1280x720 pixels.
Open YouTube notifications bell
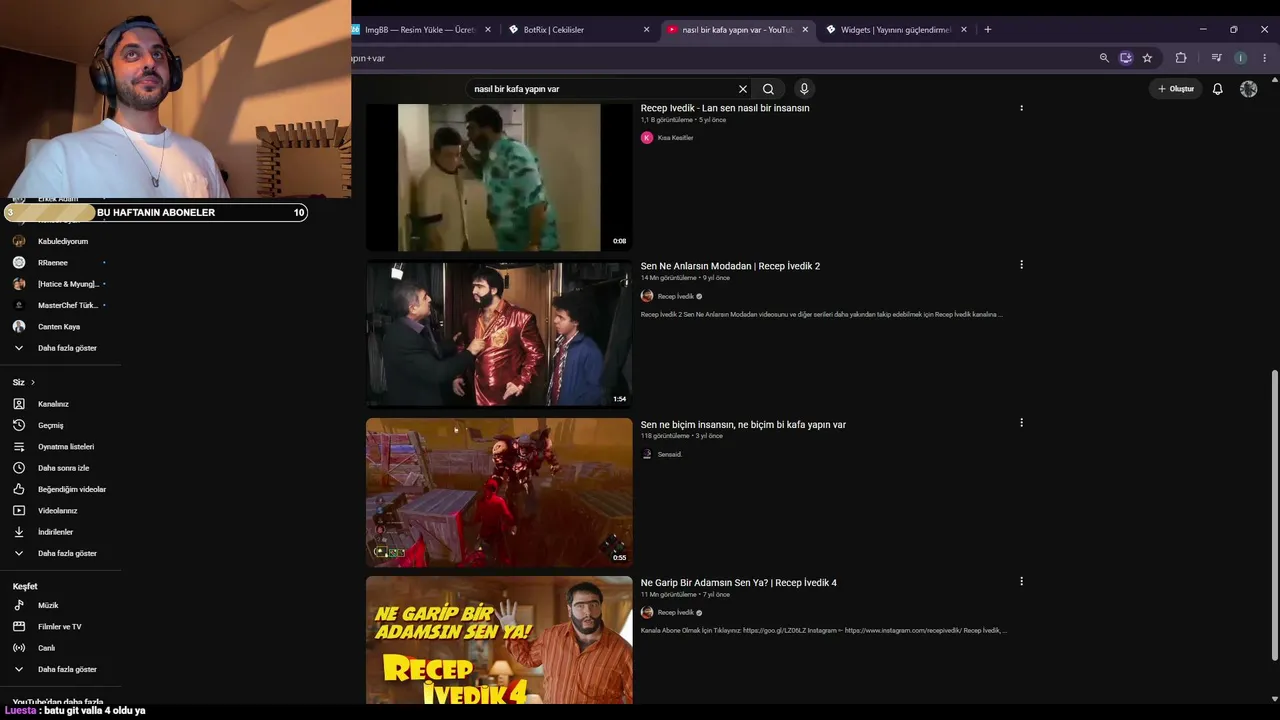pyautogui.click(x=1217, y=89)
